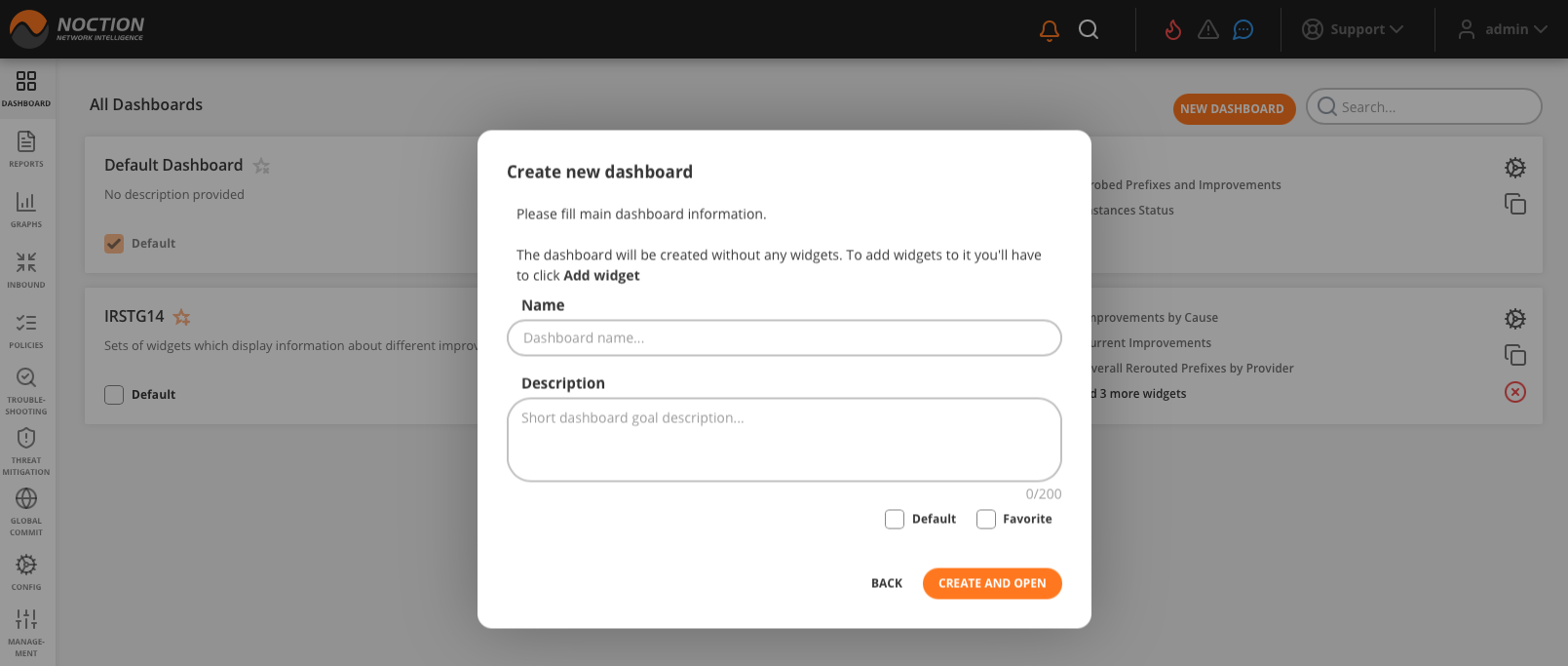1568x666 pixels.
Task: Open the Config settings icon
Action: tap(26, 564)
